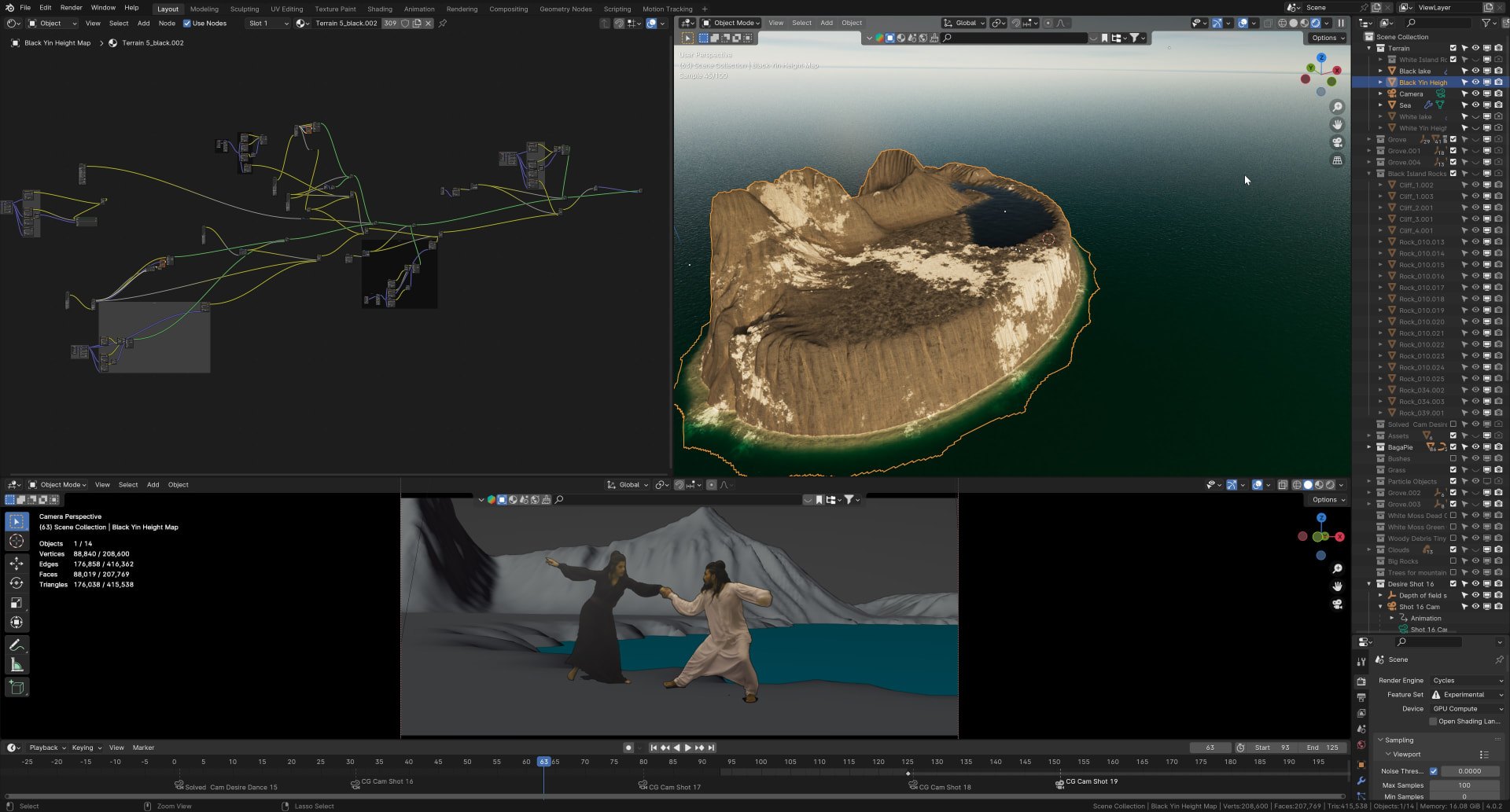Select the Measure tool

[17, 665]
